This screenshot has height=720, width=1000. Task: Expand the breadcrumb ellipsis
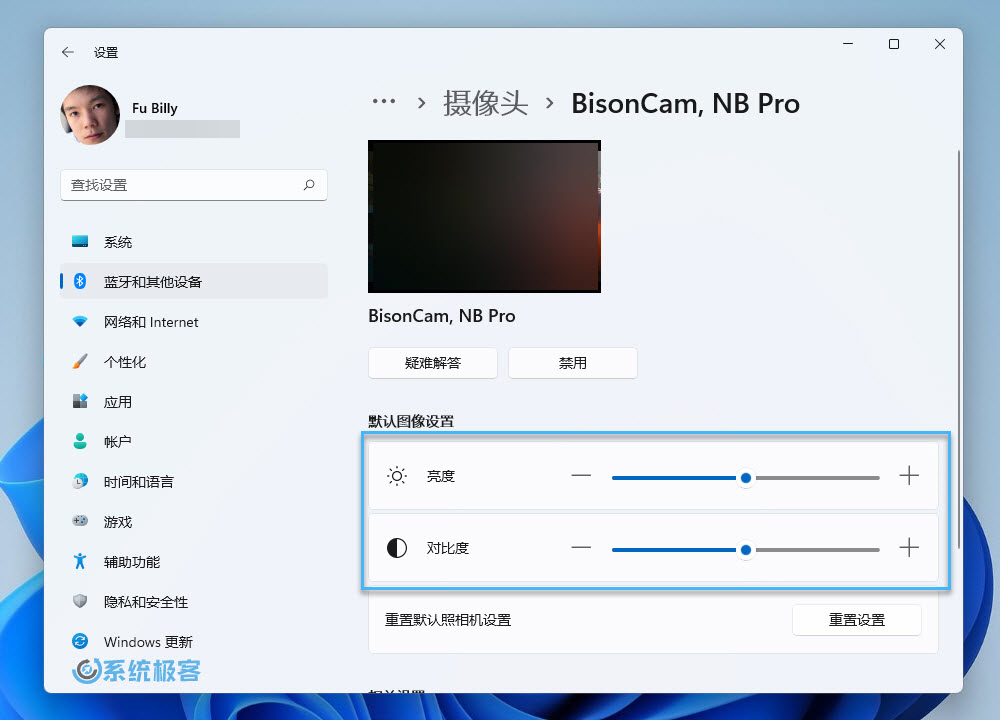coord(384,101)
